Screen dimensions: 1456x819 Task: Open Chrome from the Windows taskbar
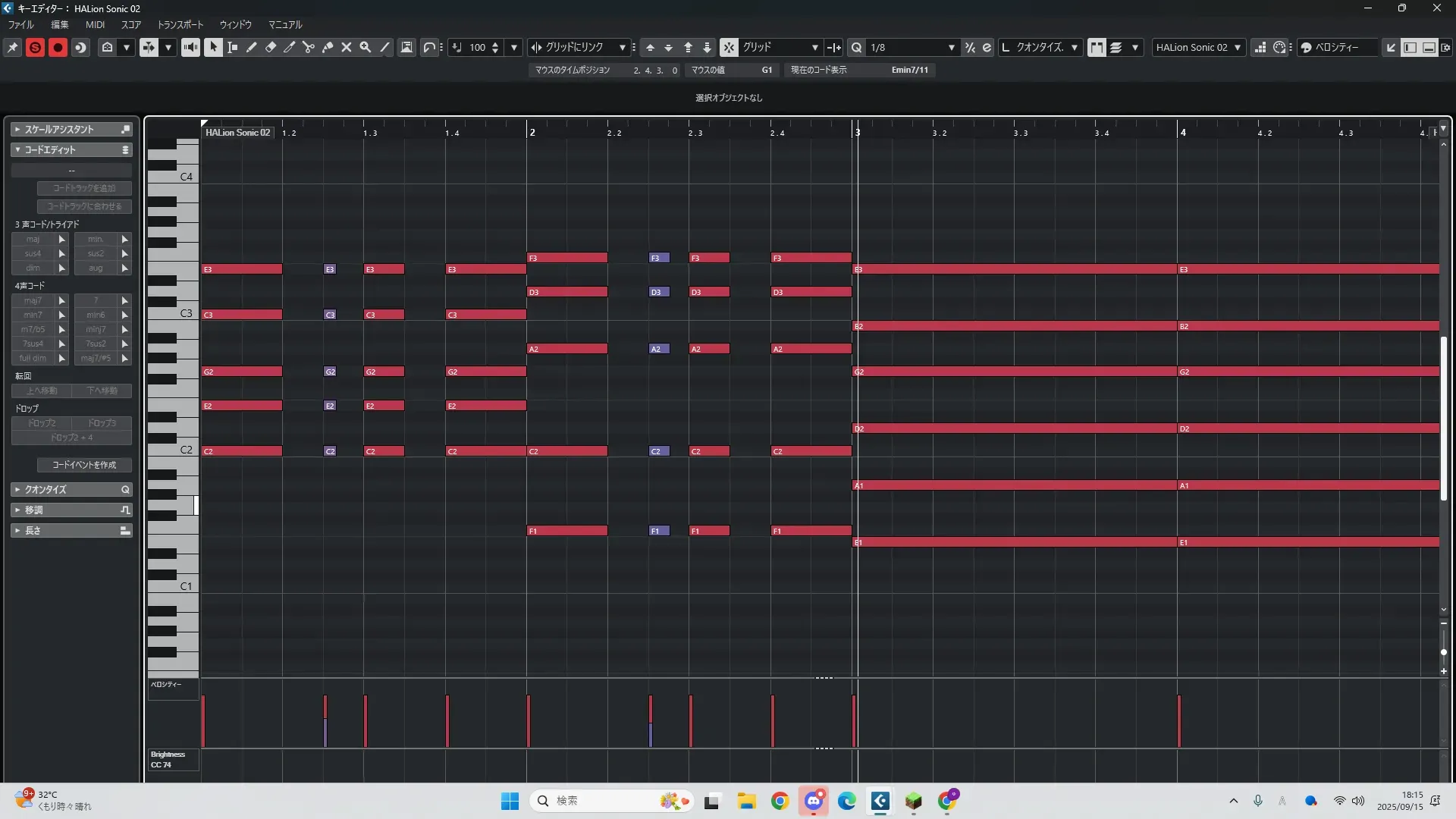[x=780, y=801]
